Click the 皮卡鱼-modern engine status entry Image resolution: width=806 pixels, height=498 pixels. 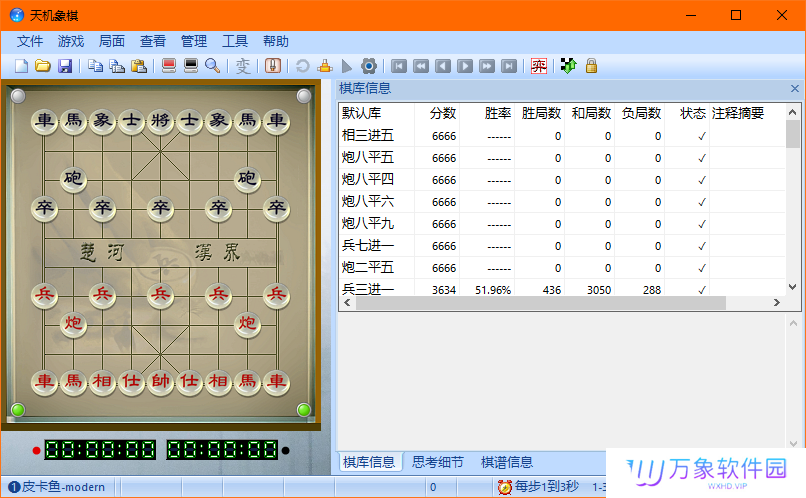pos(57,487)
